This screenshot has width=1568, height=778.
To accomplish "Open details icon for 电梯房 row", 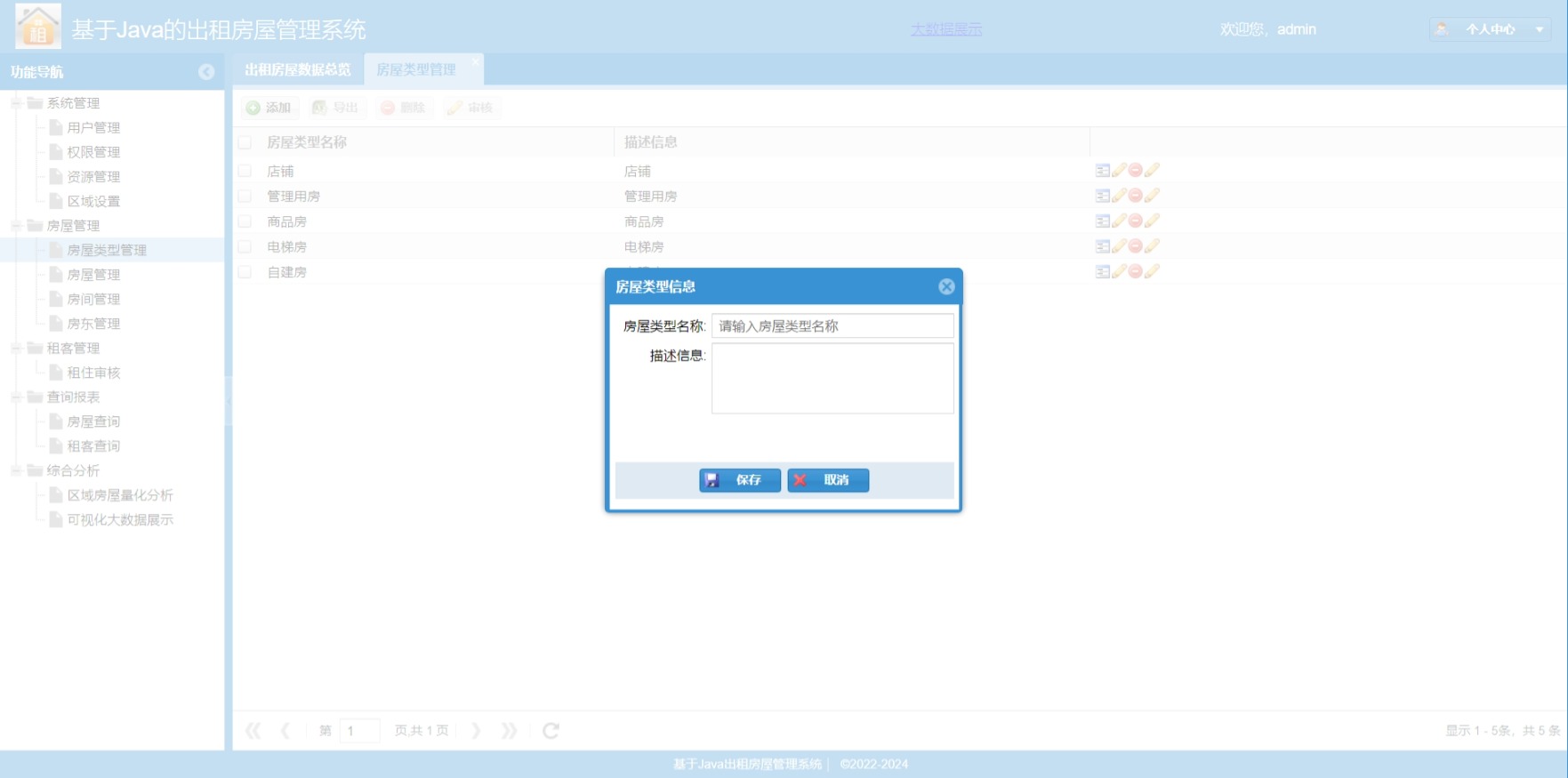I will 1103,246.
